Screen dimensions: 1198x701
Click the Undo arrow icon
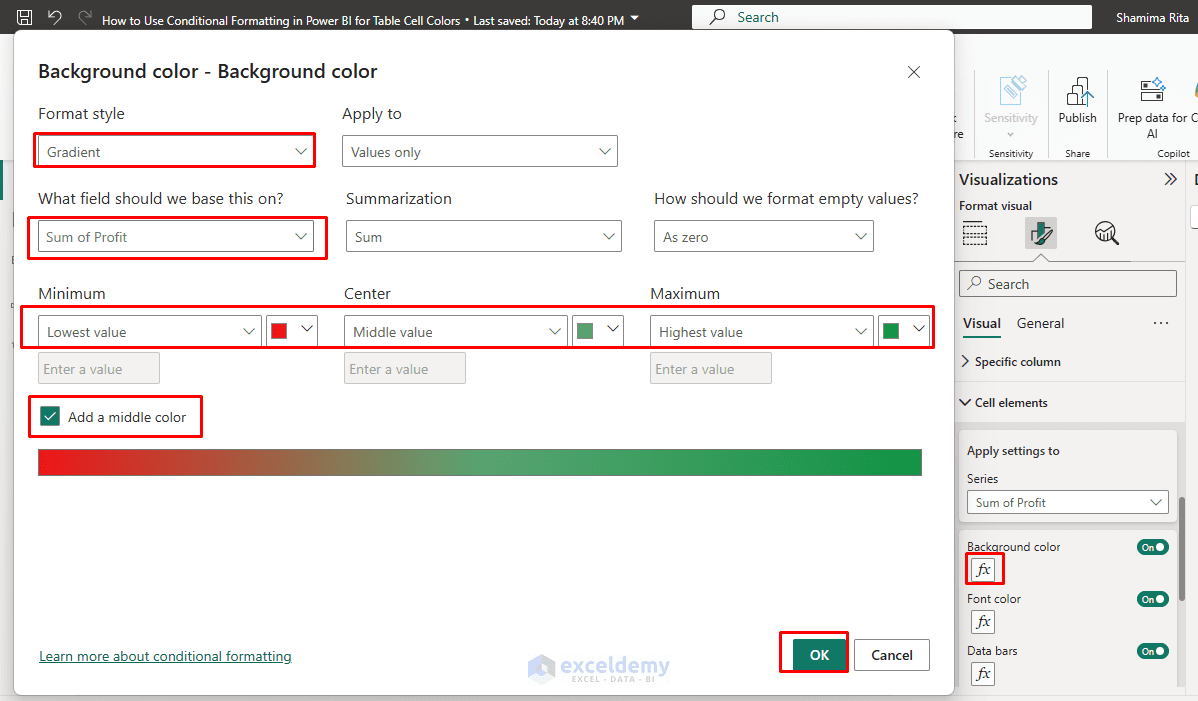click(54, 17)
